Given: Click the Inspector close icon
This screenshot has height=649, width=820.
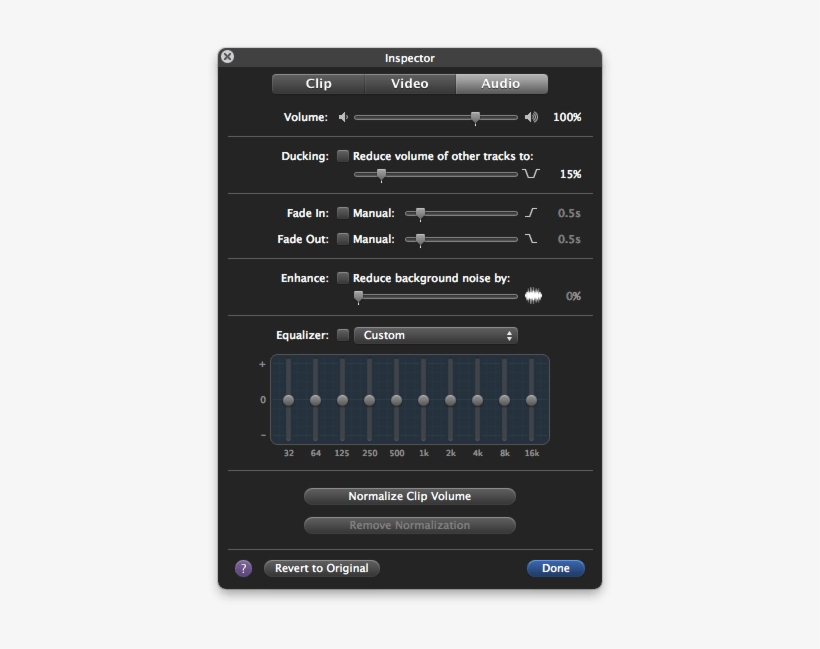Looking at the screenshot, I should point(227,57).
